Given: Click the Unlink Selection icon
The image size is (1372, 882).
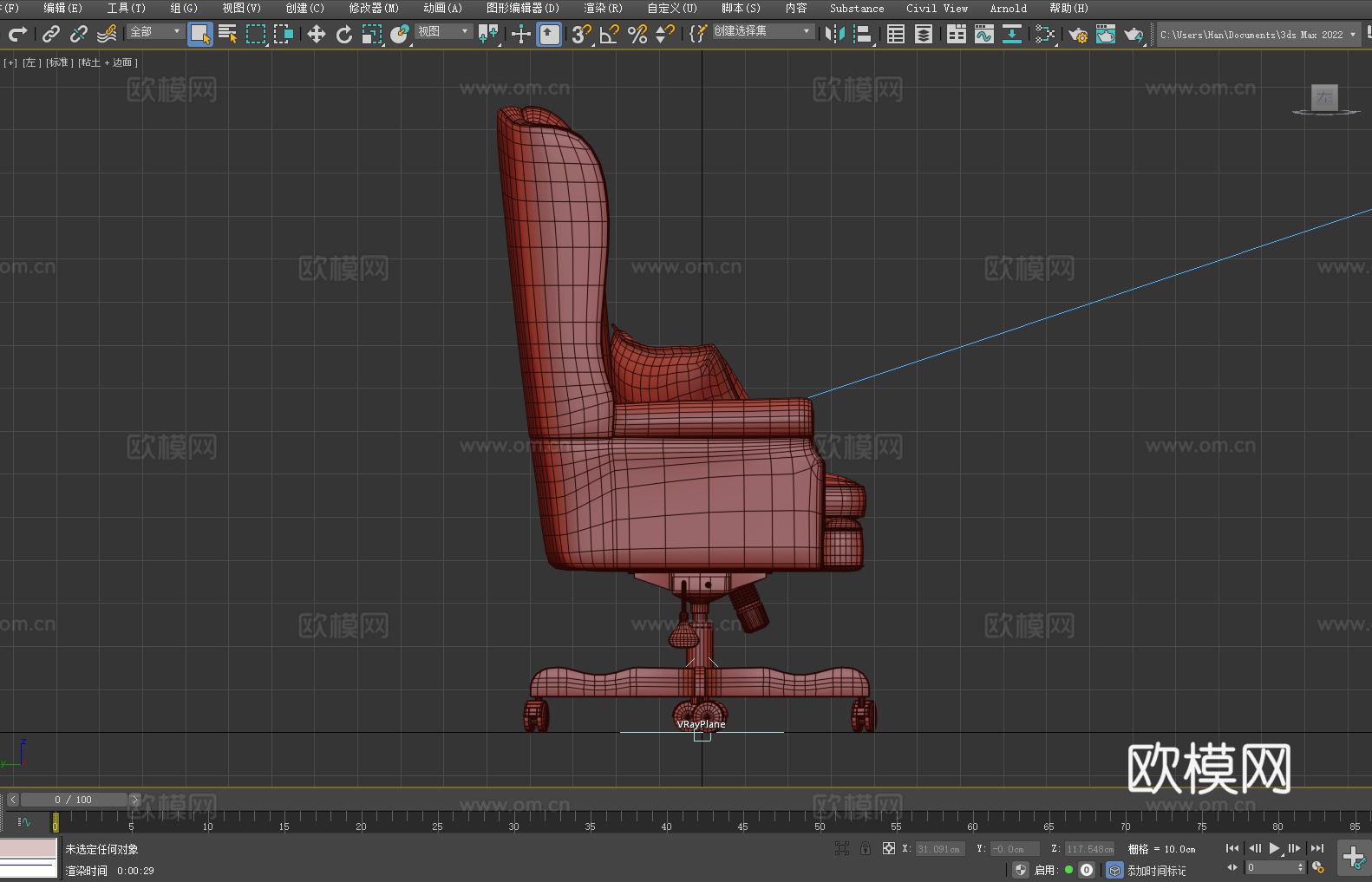Looking at the screenshot, I should tap(79, 34).
